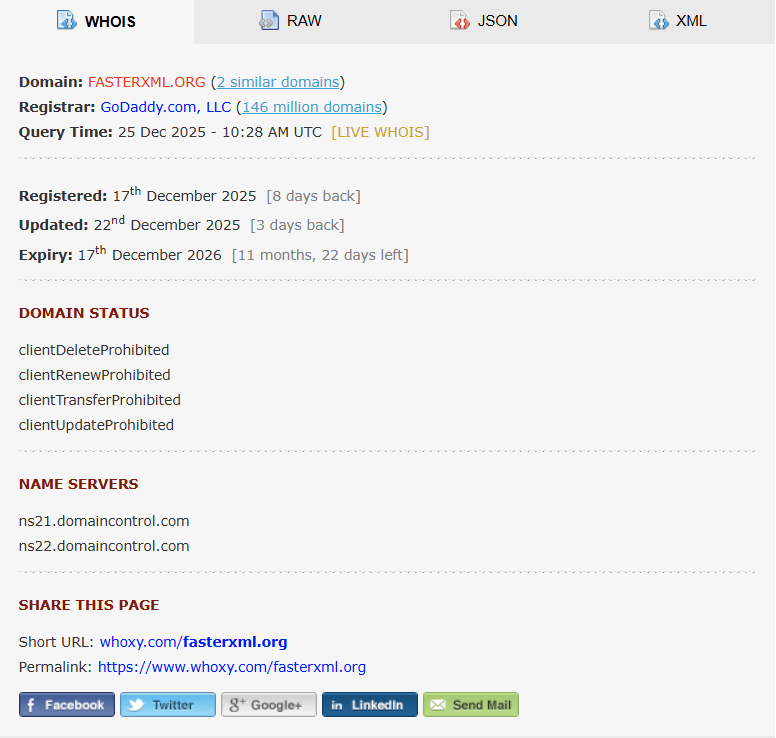Click the JSON tab file icon
Image resolution: width=776 pixels, height=738 pixels.
coord(460,20)
